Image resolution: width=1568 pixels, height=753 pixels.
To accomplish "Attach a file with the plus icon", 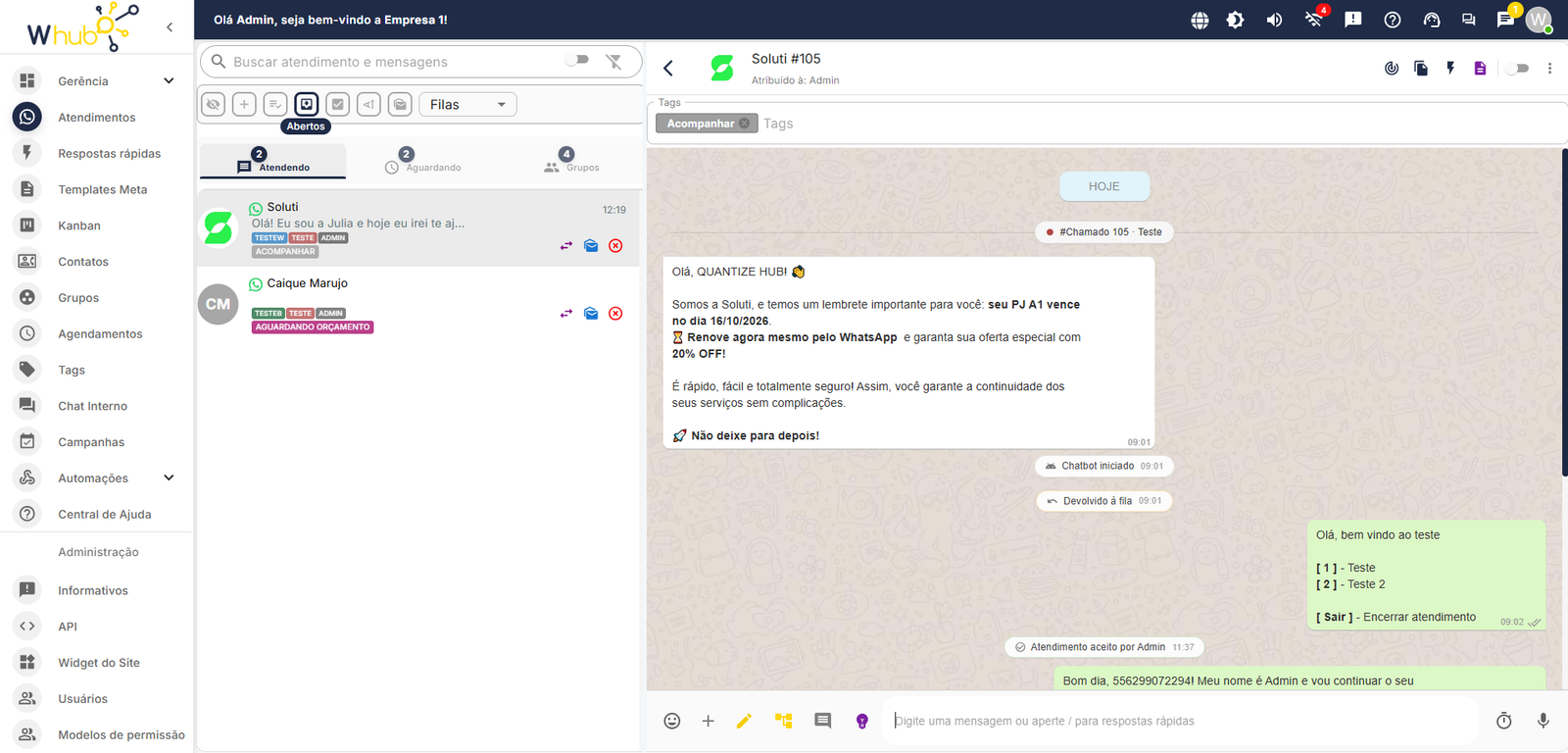I will pyautogui.click(x=708, y=721).
